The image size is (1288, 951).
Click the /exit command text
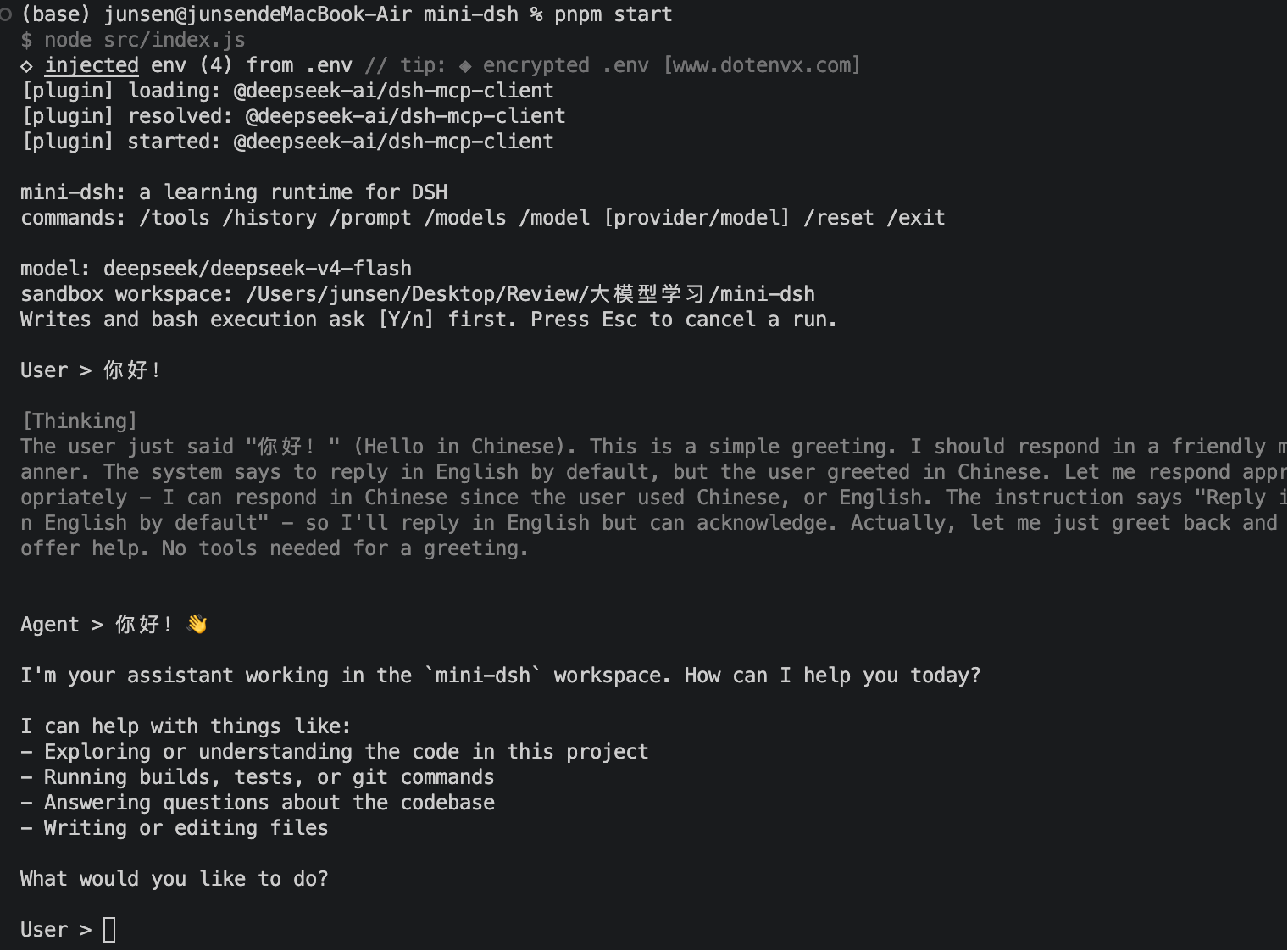[x=916, y=218]
